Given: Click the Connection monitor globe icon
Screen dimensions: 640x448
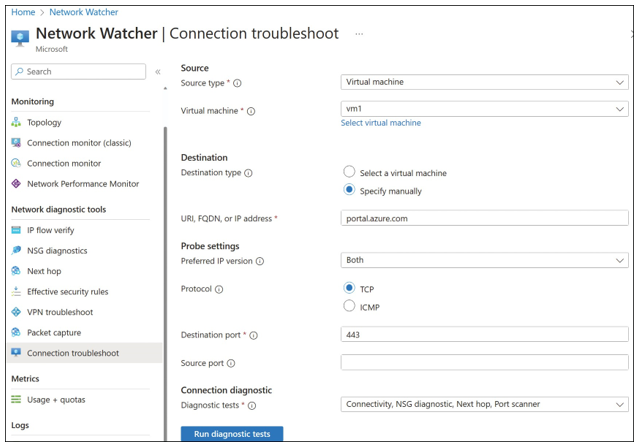Looking at the screenshot, I should tap(16, 163).
